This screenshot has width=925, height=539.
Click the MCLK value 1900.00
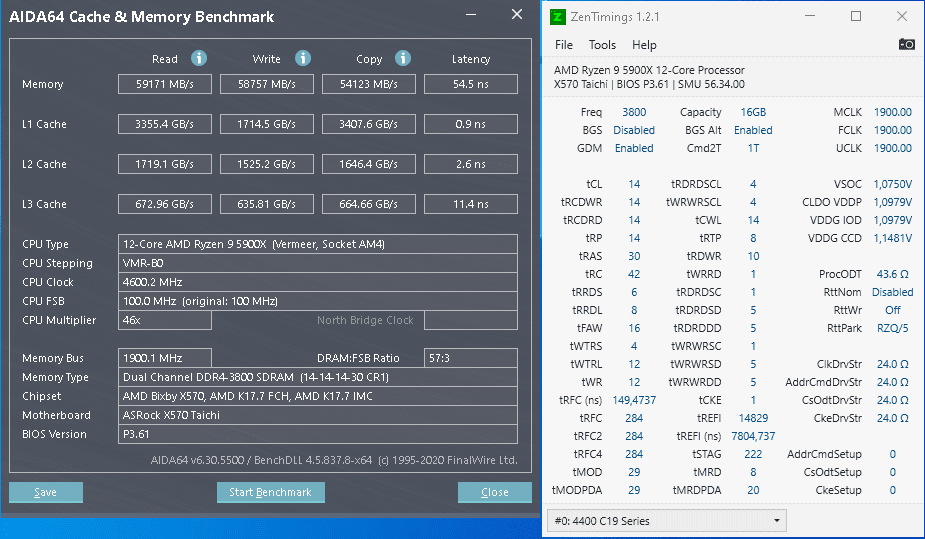pos(893,112)
